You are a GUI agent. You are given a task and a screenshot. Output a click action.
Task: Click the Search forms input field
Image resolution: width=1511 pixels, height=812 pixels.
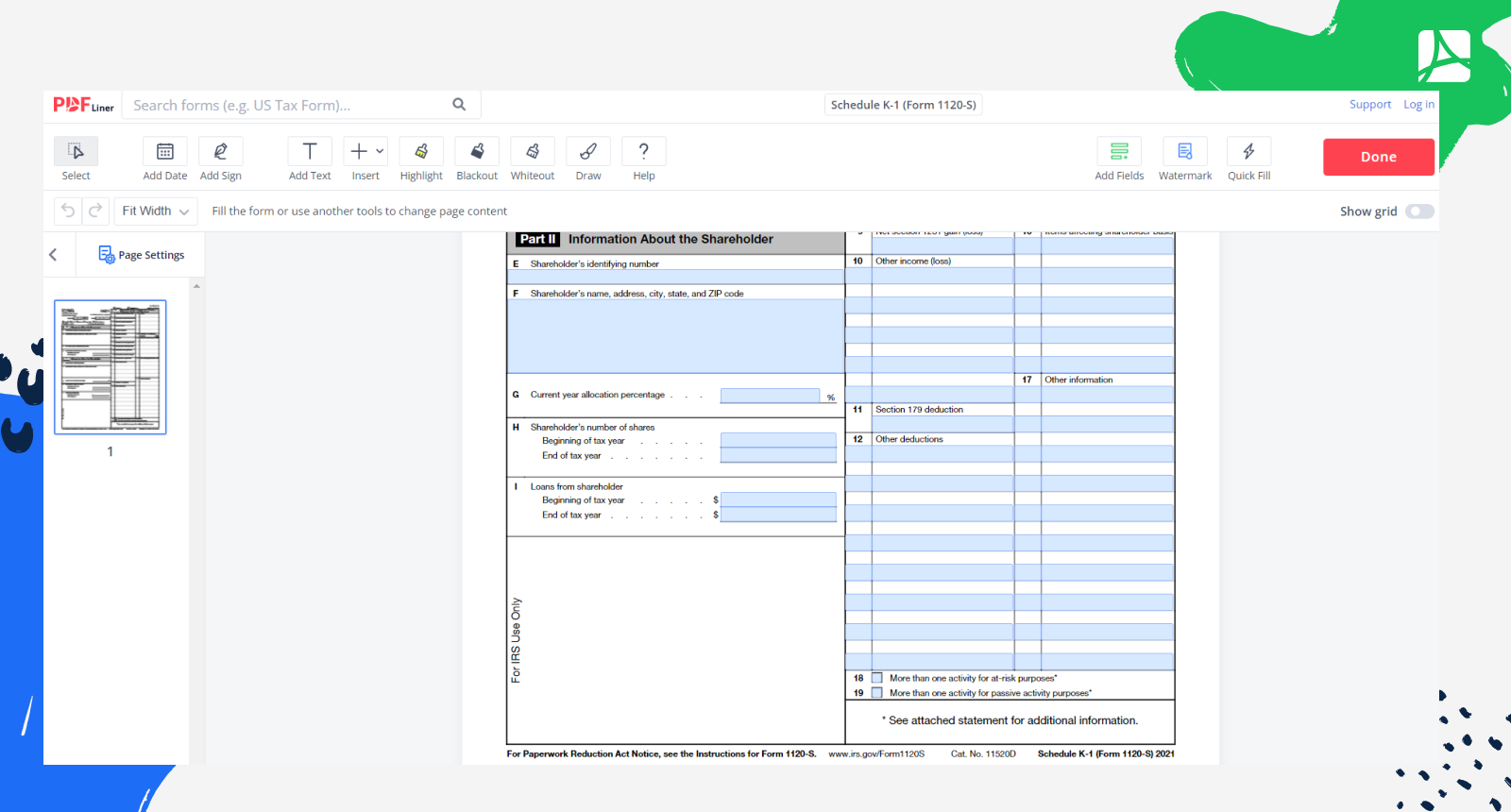(288, 106)
